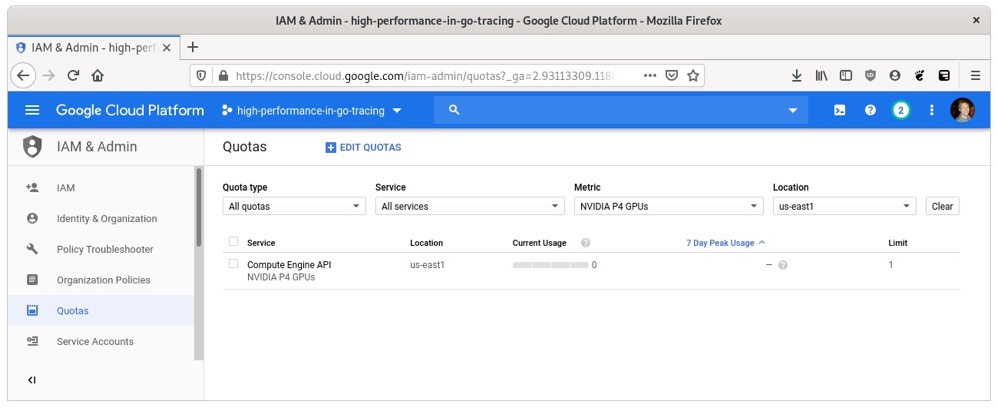
Task: Click the IAM & Admin sidebar heading
Action: click(97, 146)
